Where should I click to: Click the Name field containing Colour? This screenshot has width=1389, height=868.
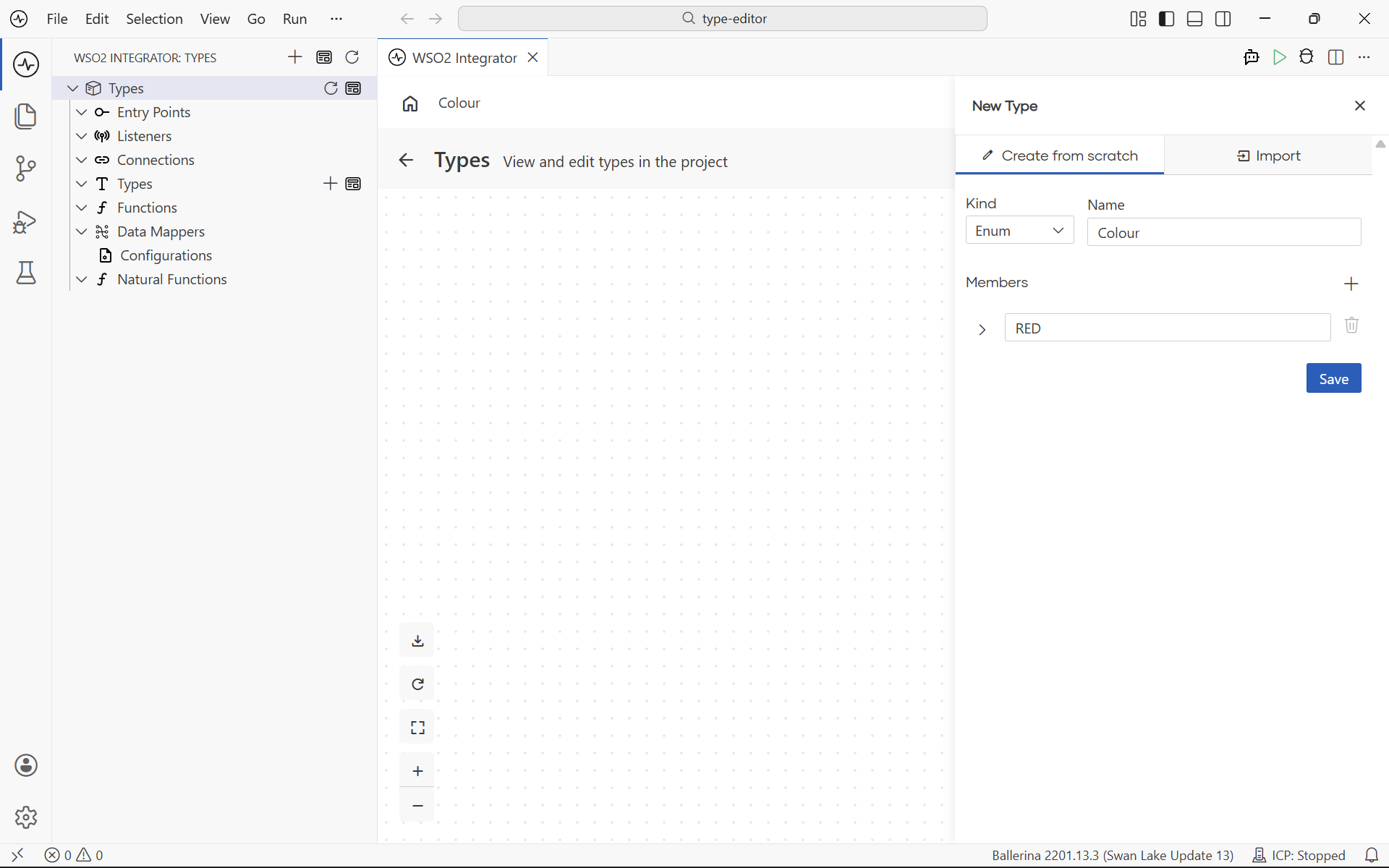1224,232
